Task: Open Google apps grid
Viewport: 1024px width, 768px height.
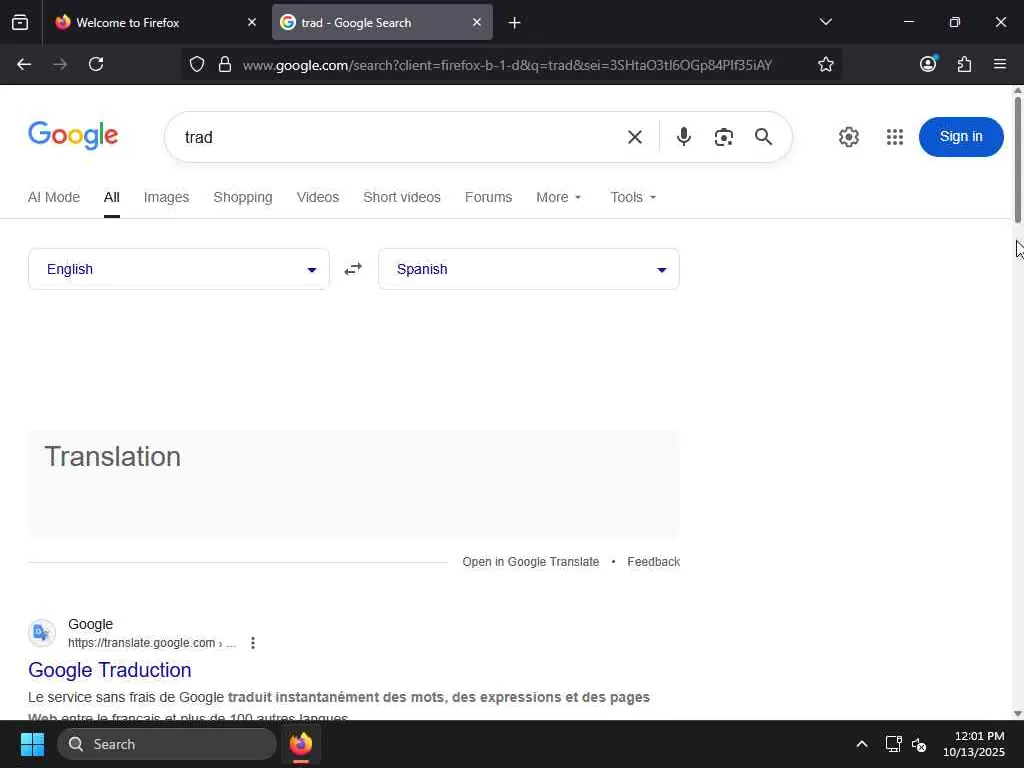Action: [x=895, y=137]
